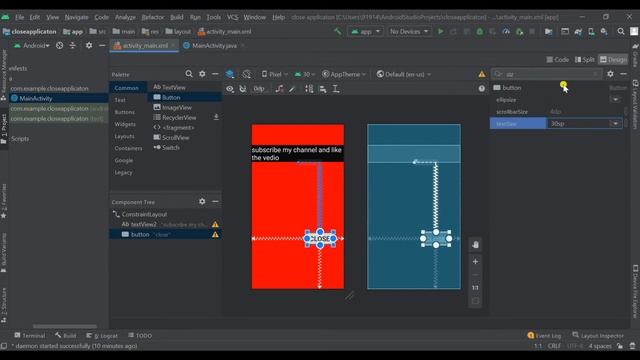Open the help question mark icon
Screen dimensions: 640x360
coord(482,89)
